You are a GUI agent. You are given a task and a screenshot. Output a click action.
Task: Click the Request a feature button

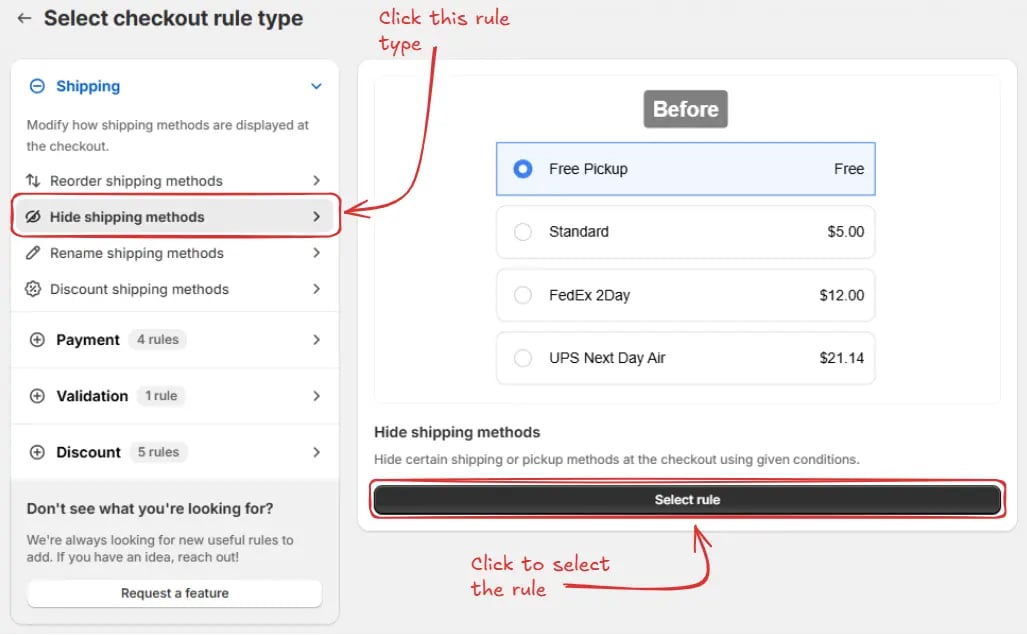(x=174, y=593)
